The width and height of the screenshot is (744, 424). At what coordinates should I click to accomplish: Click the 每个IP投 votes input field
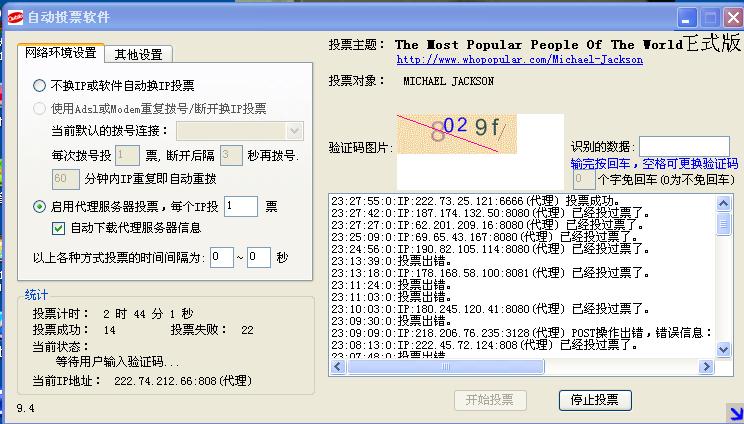(x=241, y=206)
